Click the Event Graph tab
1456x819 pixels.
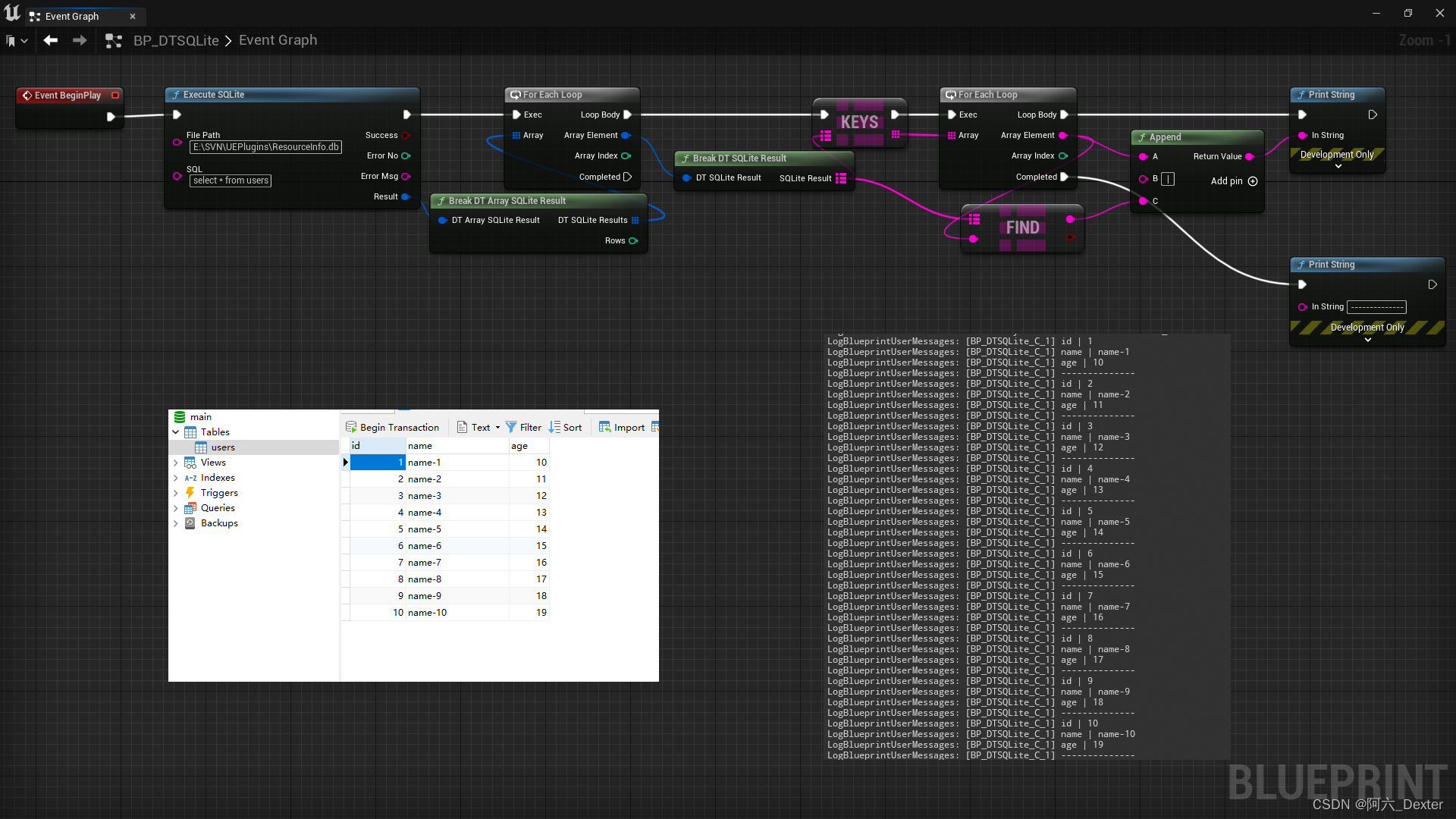(72, 16)
